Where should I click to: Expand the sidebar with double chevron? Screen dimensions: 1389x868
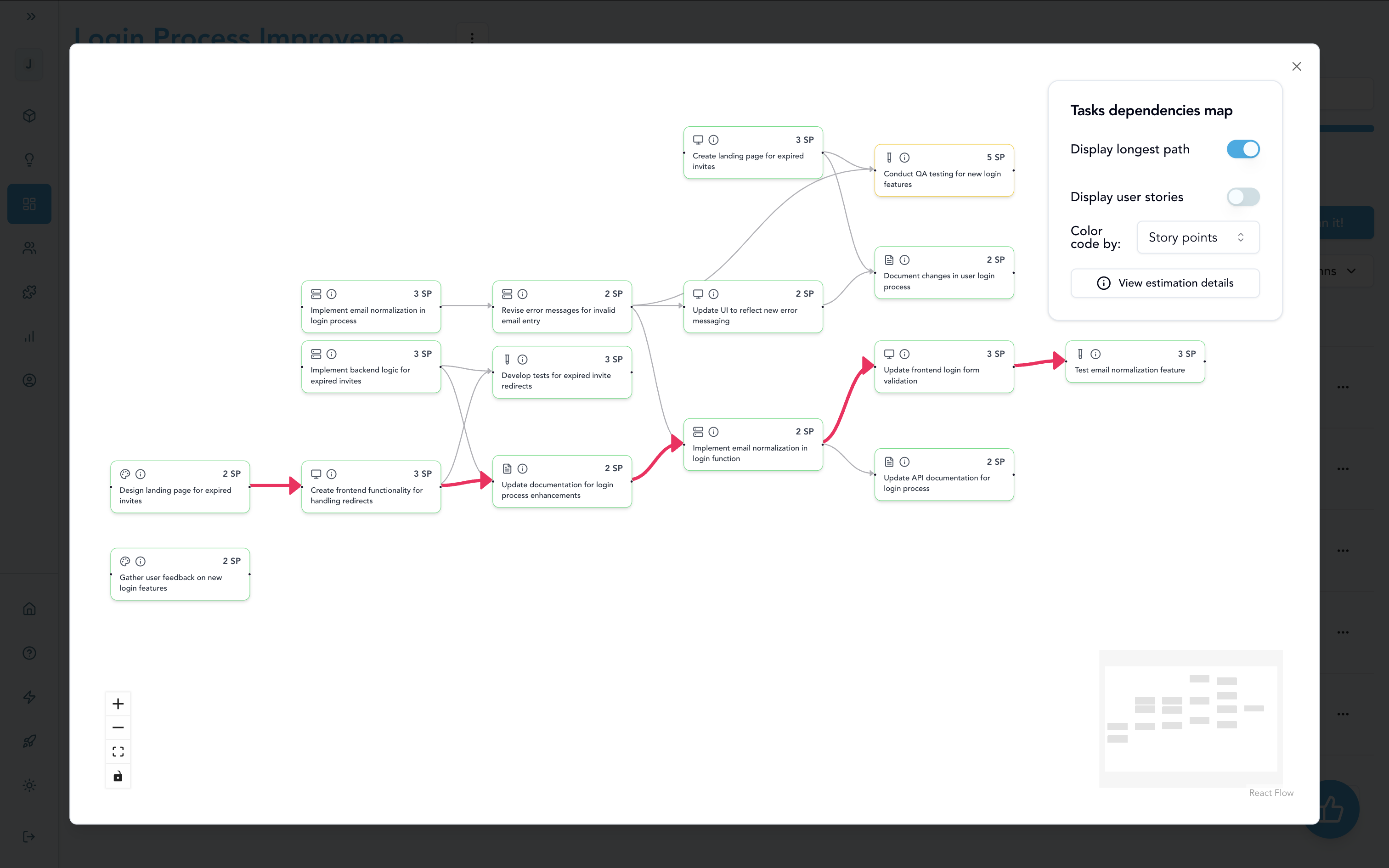pos(31,17)
